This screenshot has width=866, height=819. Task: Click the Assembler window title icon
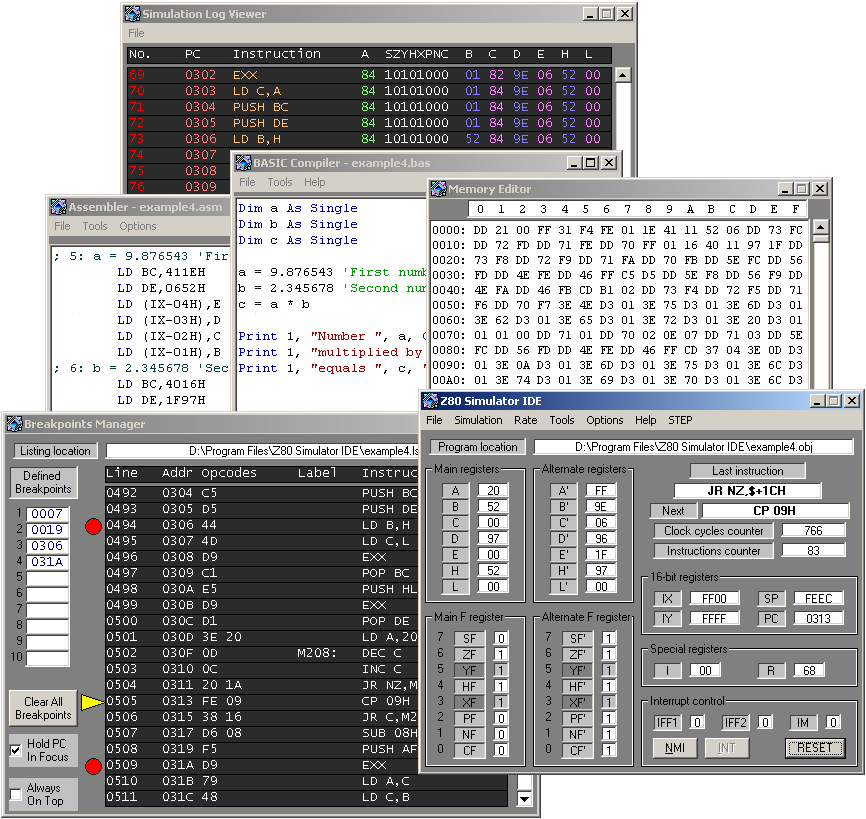[x=58, y=207]
